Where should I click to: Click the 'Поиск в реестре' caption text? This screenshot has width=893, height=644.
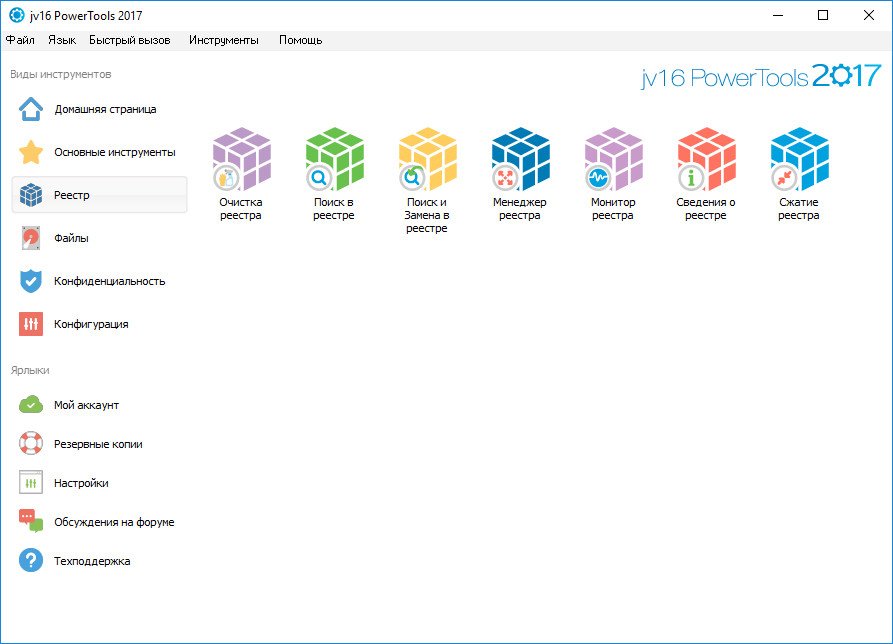tap(334, 208)
